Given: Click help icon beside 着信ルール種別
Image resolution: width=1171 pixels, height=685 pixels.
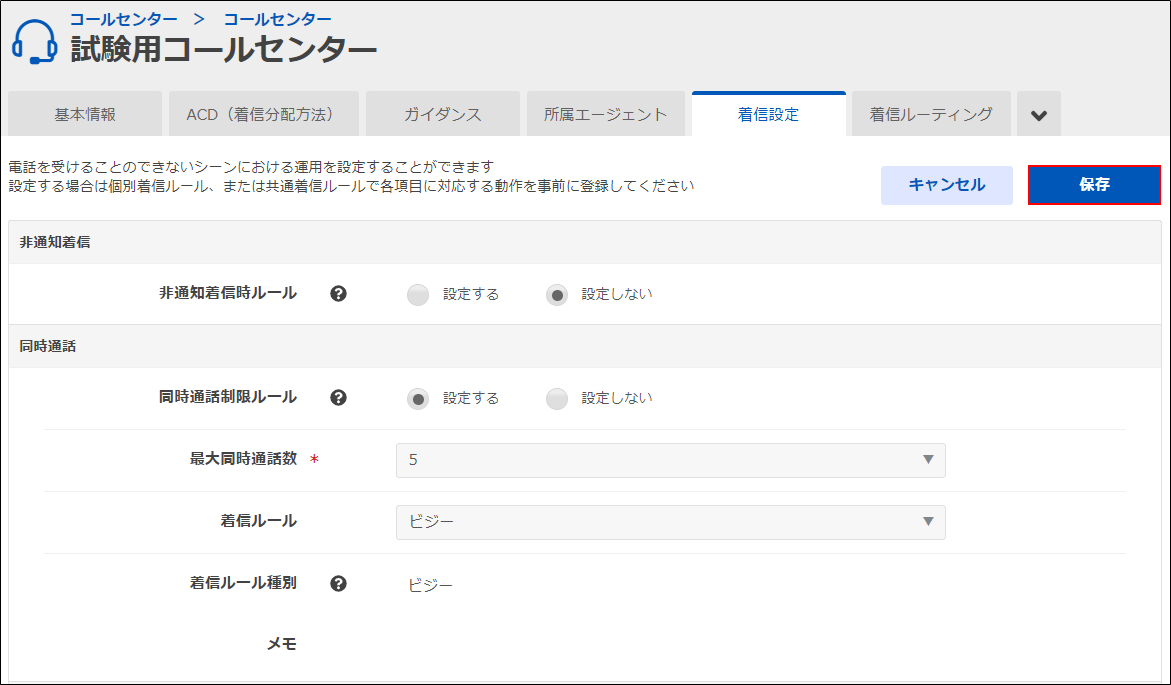Looking at the screenshot, I should point(338,584).
